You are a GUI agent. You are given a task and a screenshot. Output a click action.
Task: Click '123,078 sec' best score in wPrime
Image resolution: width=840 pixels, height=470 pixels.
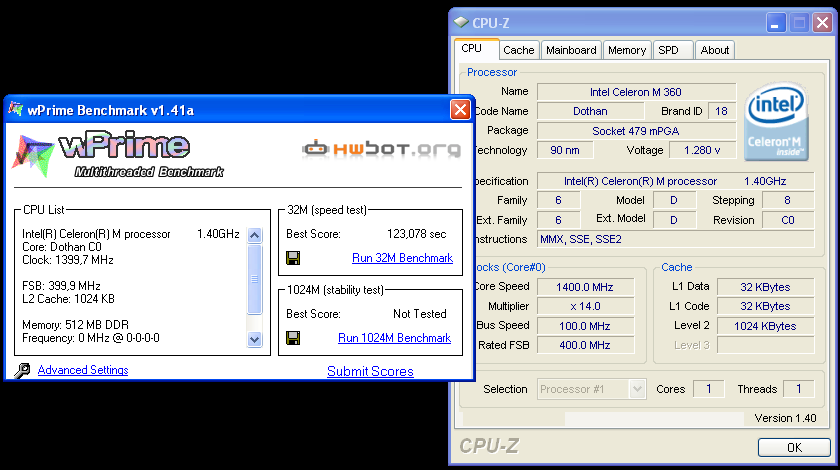pyautogui.click(x=416, y=234)
